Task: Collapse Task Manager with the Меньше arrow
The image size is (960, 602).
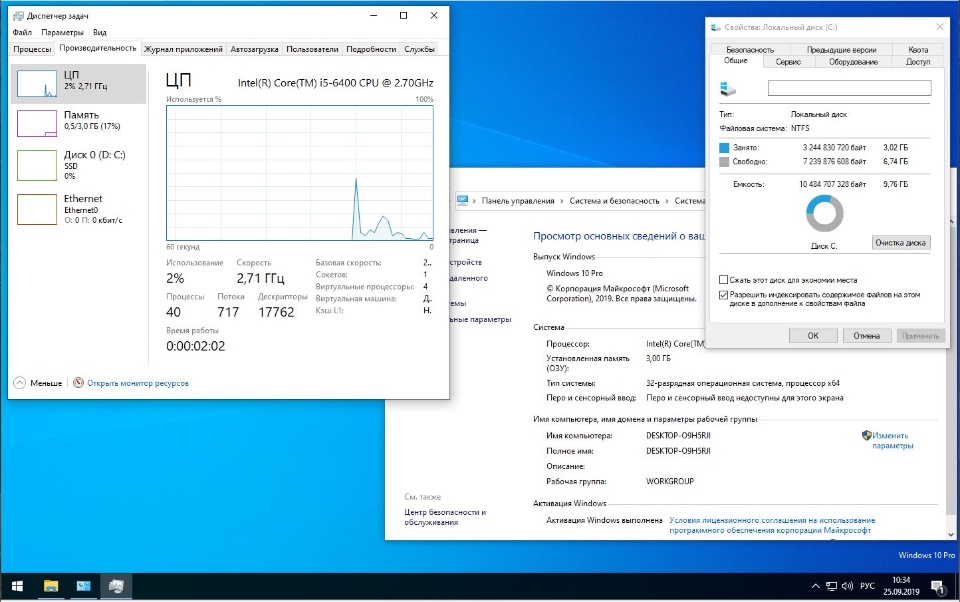Action: click(20, 383)
